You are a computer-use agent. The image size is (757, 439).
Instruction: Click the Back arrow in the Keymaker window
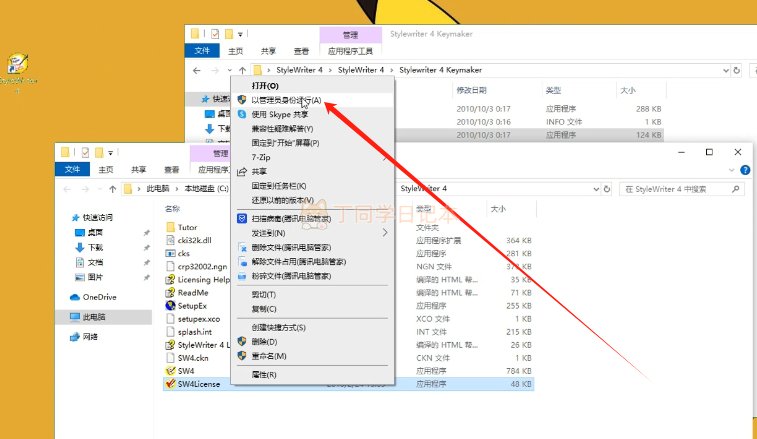click(196, 71)
